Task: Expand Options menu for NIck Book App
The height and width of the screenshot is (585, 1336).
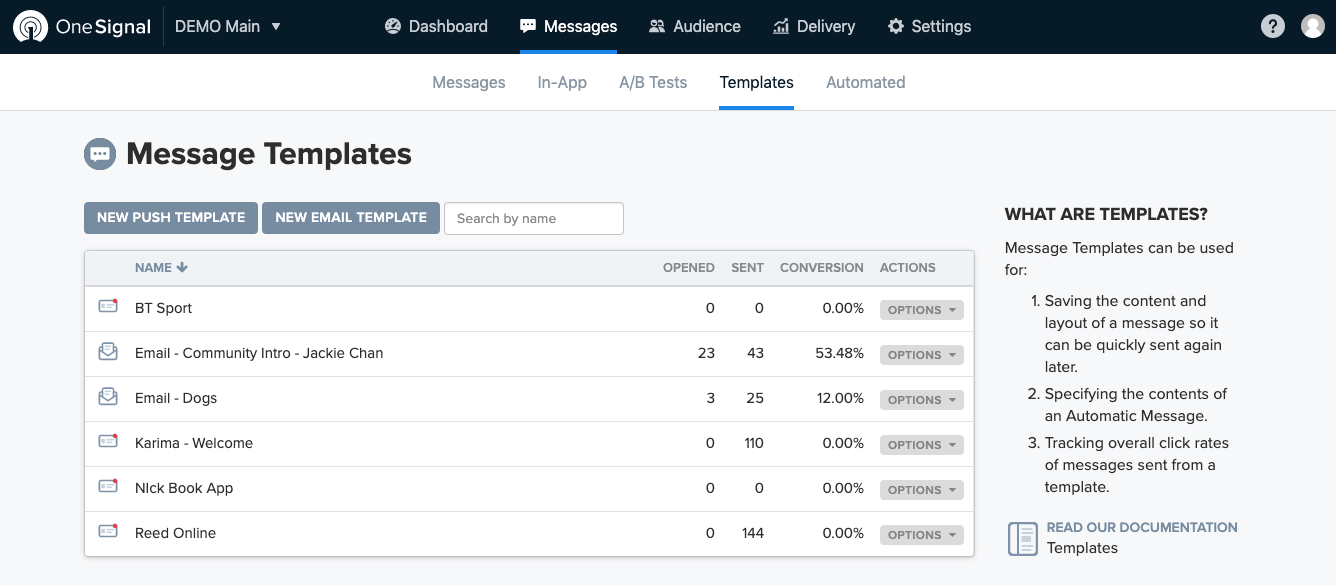Action: coord(921,490)
